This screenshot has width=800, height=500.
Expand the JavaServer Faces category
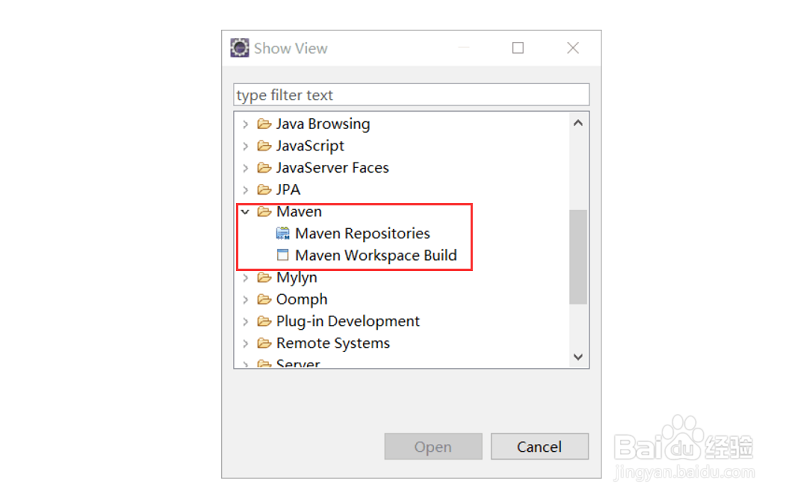246,168
